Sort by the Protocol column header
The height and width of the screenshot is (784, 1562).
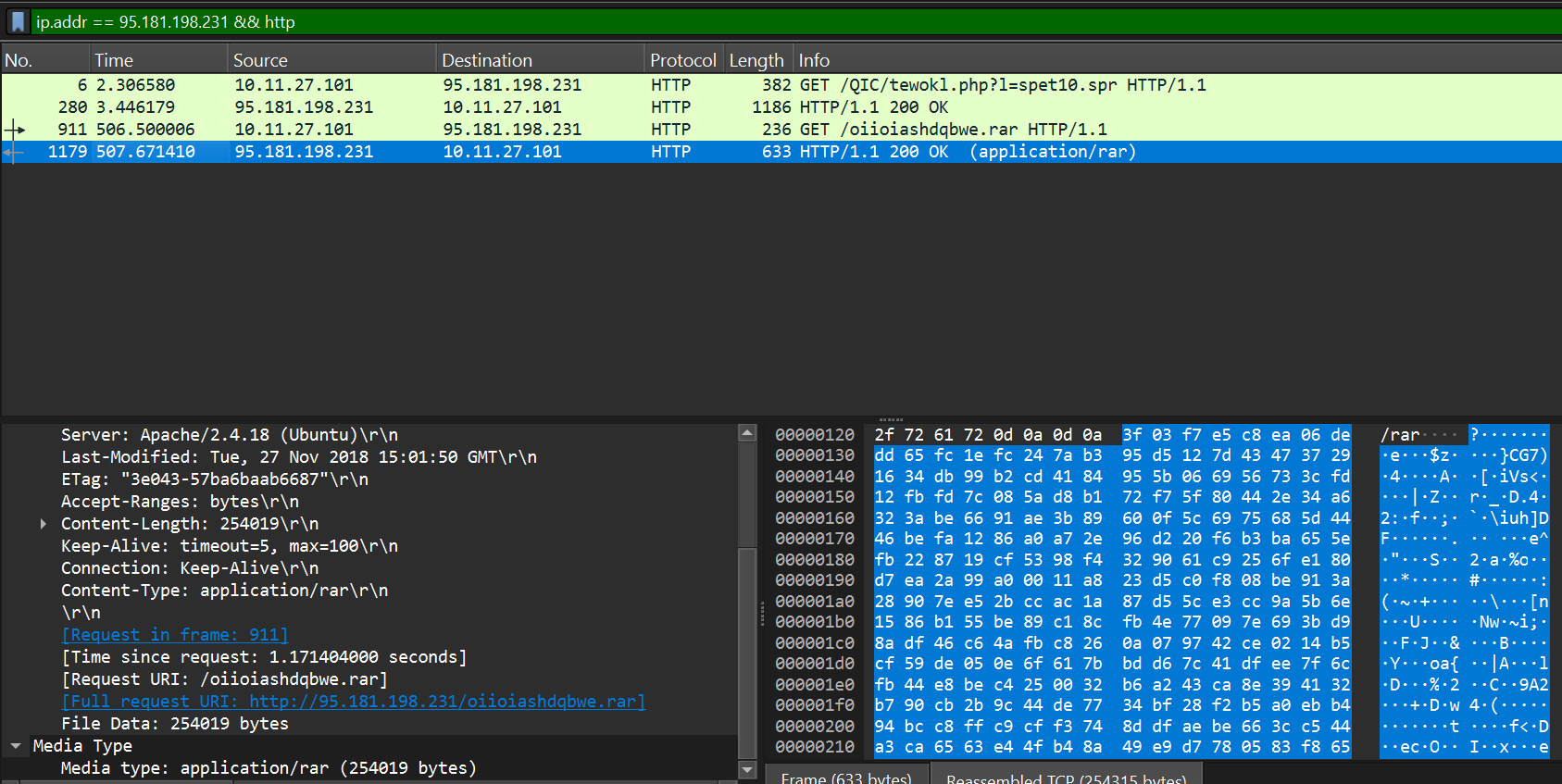(x=683, y=60)
